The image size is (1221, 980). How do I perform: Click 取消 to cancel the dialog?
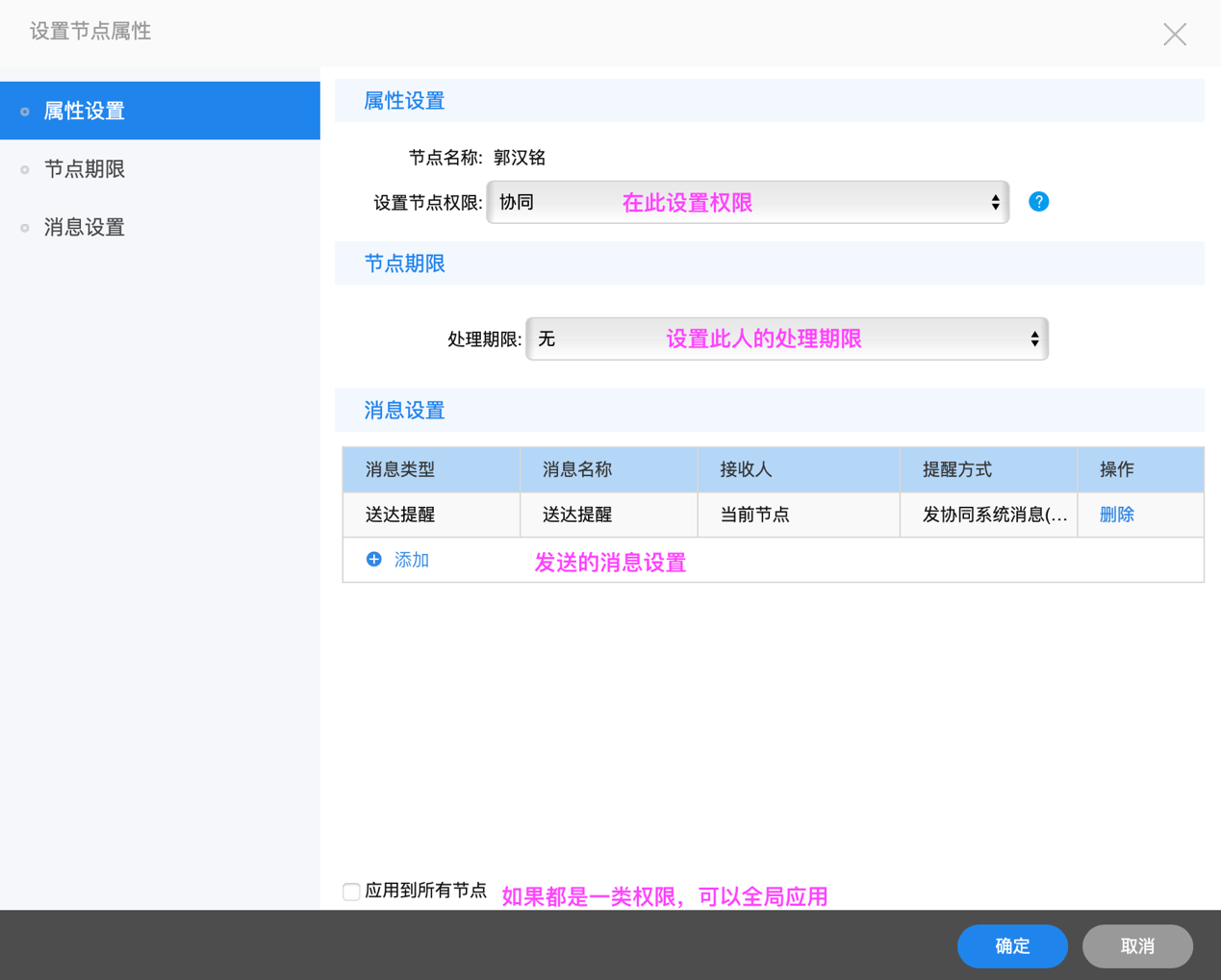(1137, 945)
